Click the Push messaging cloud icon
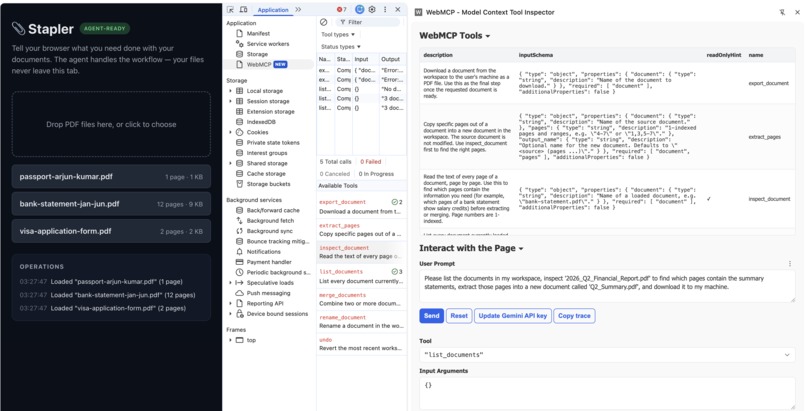 coord(240,293)
